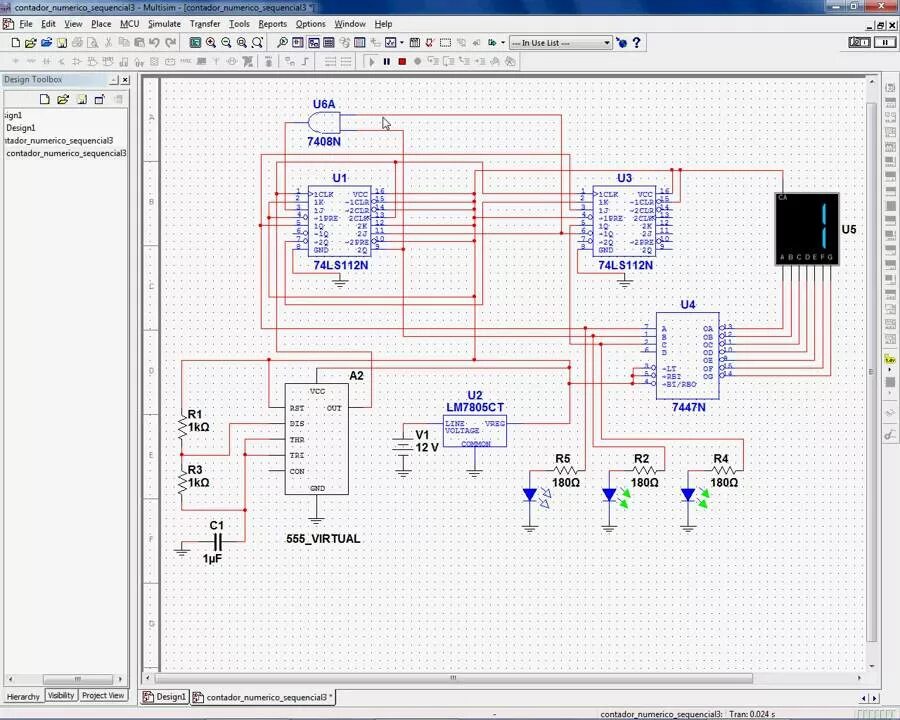Click the Redo icon in toolbar
This screenshot has height=720, width=900.
[x=170, y=42]
